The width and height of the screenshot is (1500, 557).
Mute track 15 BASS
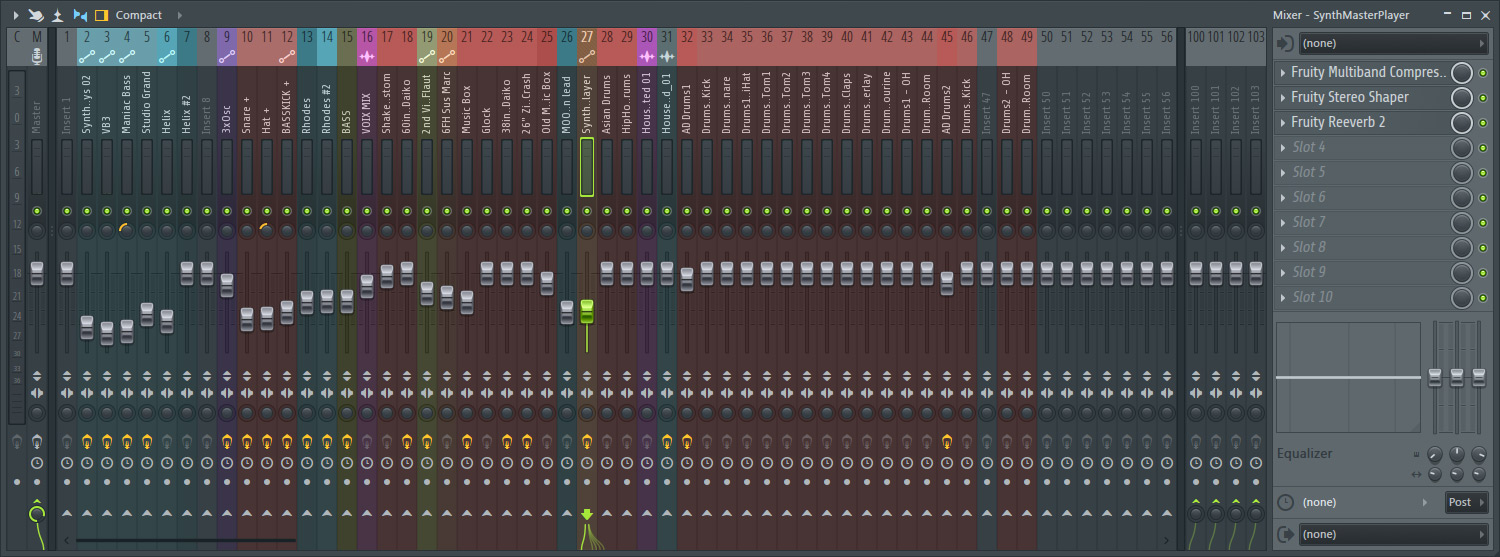(347, 211)
